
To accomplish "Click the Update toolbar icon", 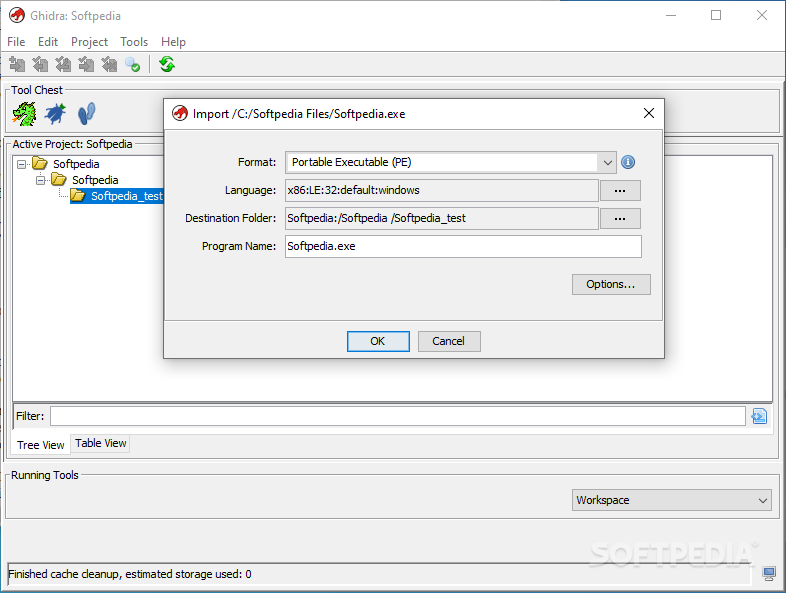I will 63,64.
